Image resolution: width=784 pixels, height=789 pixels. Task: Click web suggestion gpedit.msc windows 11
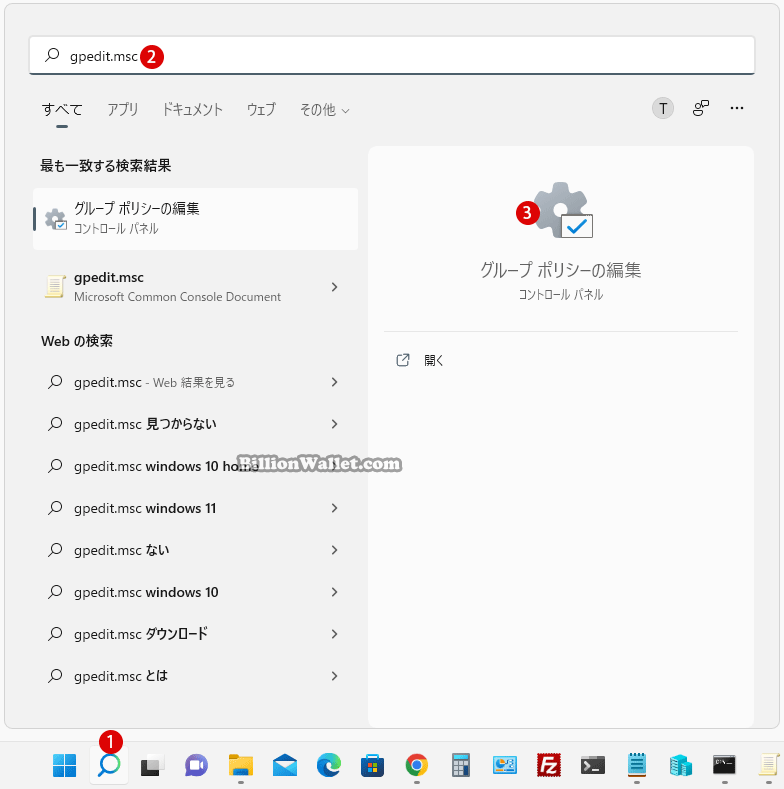point(195,508)
